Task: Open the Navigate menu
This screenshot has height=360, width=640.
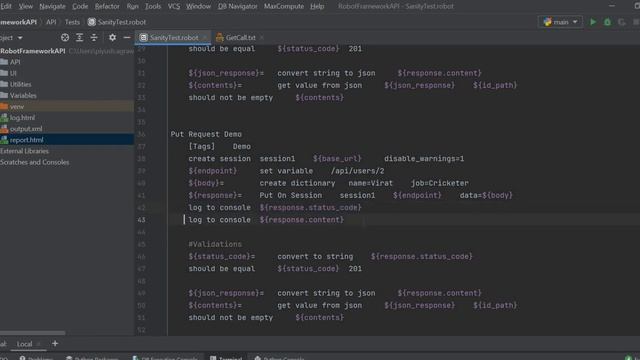Action: coord(52,6)
